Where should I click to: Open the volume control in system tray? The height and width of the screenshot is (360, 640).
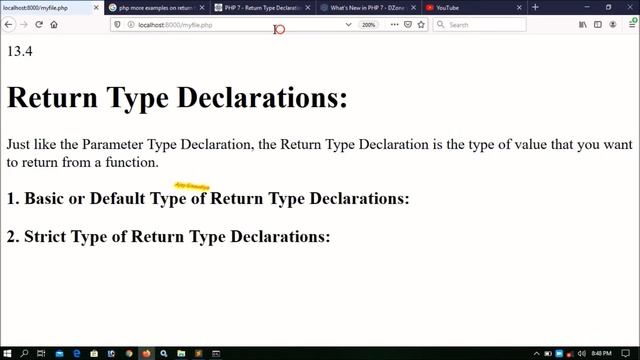click(582, 353)
